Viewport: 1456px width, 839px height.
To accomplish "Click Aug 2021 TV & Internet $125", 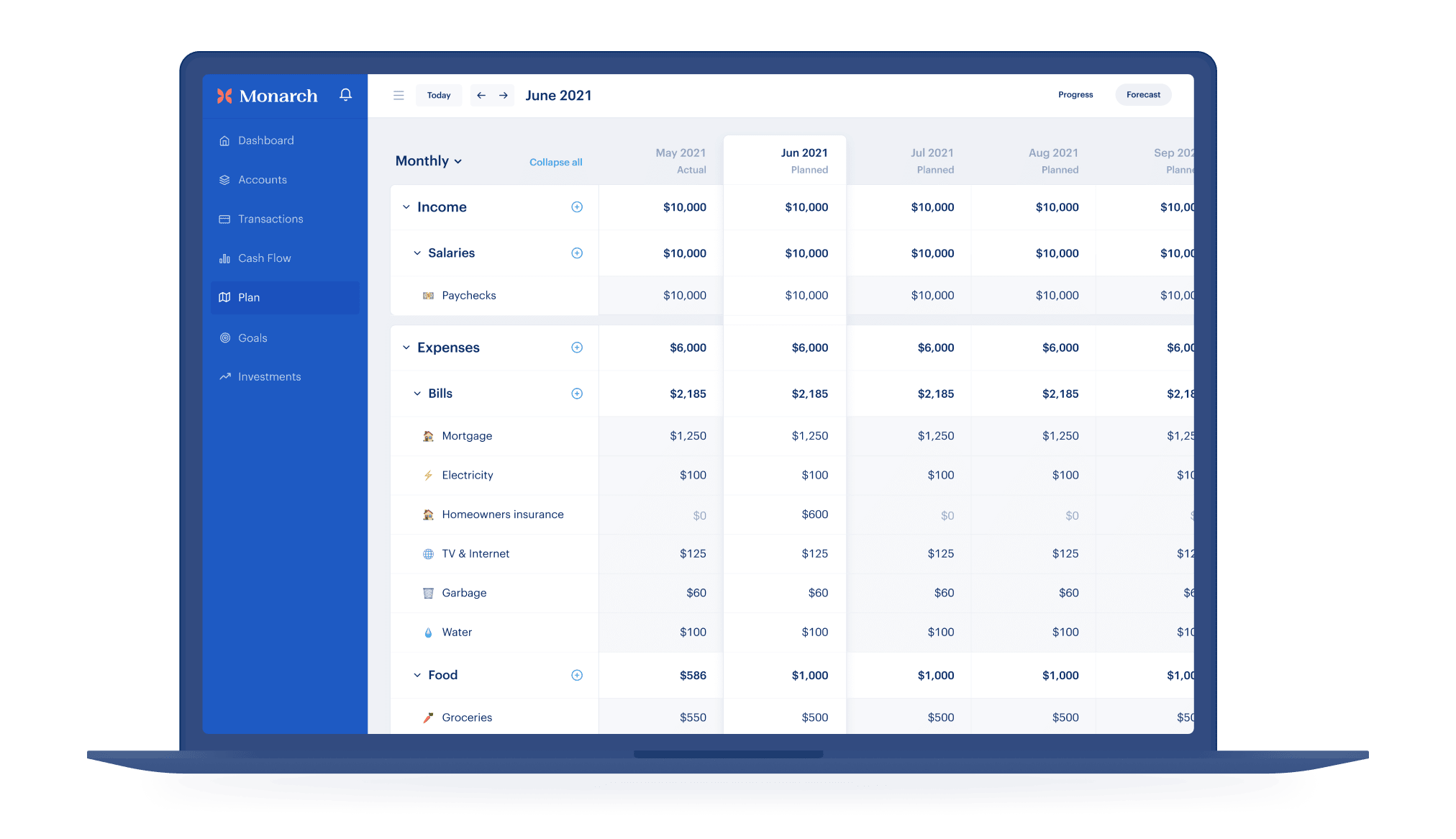I will 1065,554.
